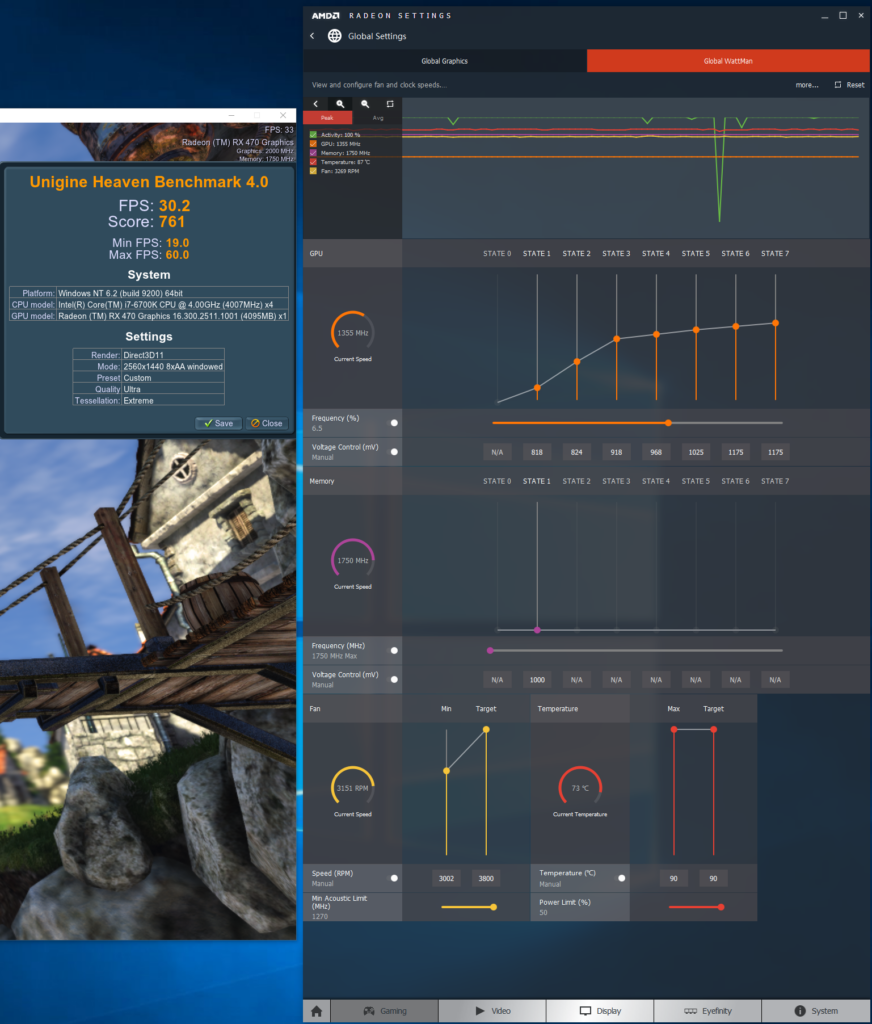Click the 1750 MHz memory speed gauge
Viewport: 872px width, 1024px height.
pyautogui.click(x=353, y=560)
